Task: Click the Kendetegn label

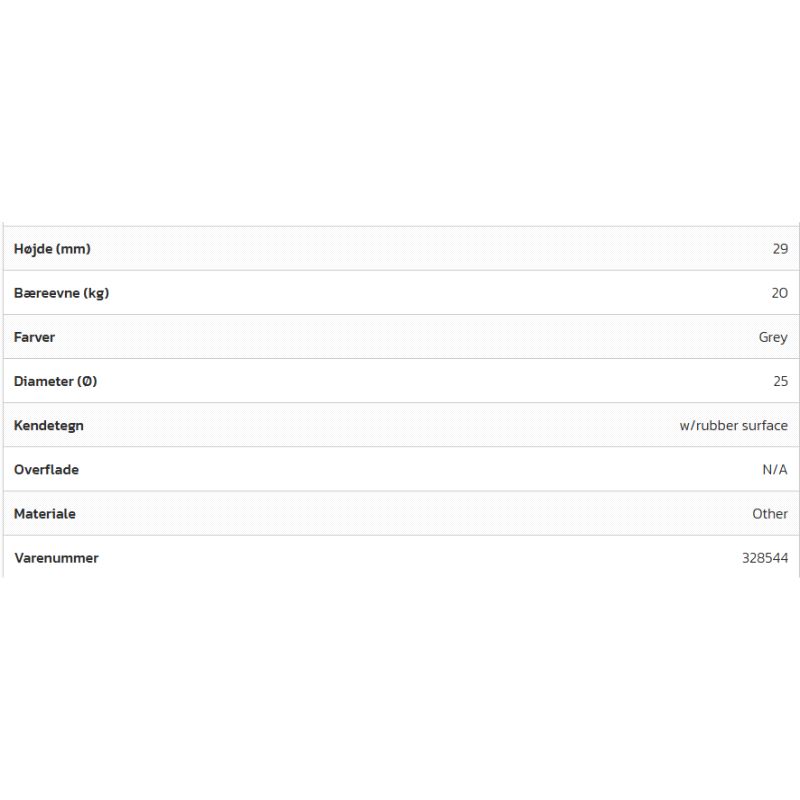Action: tap(49, 425)
